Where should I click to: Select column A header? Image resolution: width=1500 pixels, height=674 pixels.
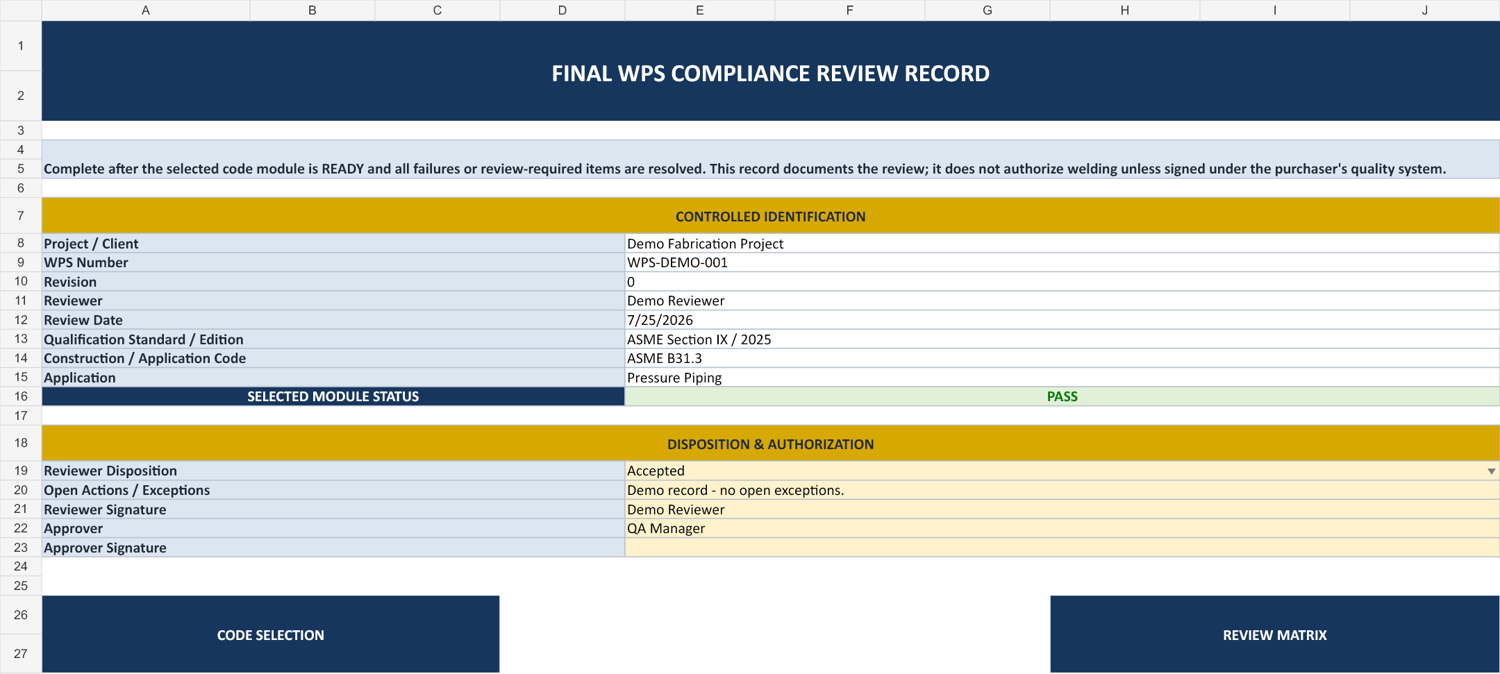(146, 10)
